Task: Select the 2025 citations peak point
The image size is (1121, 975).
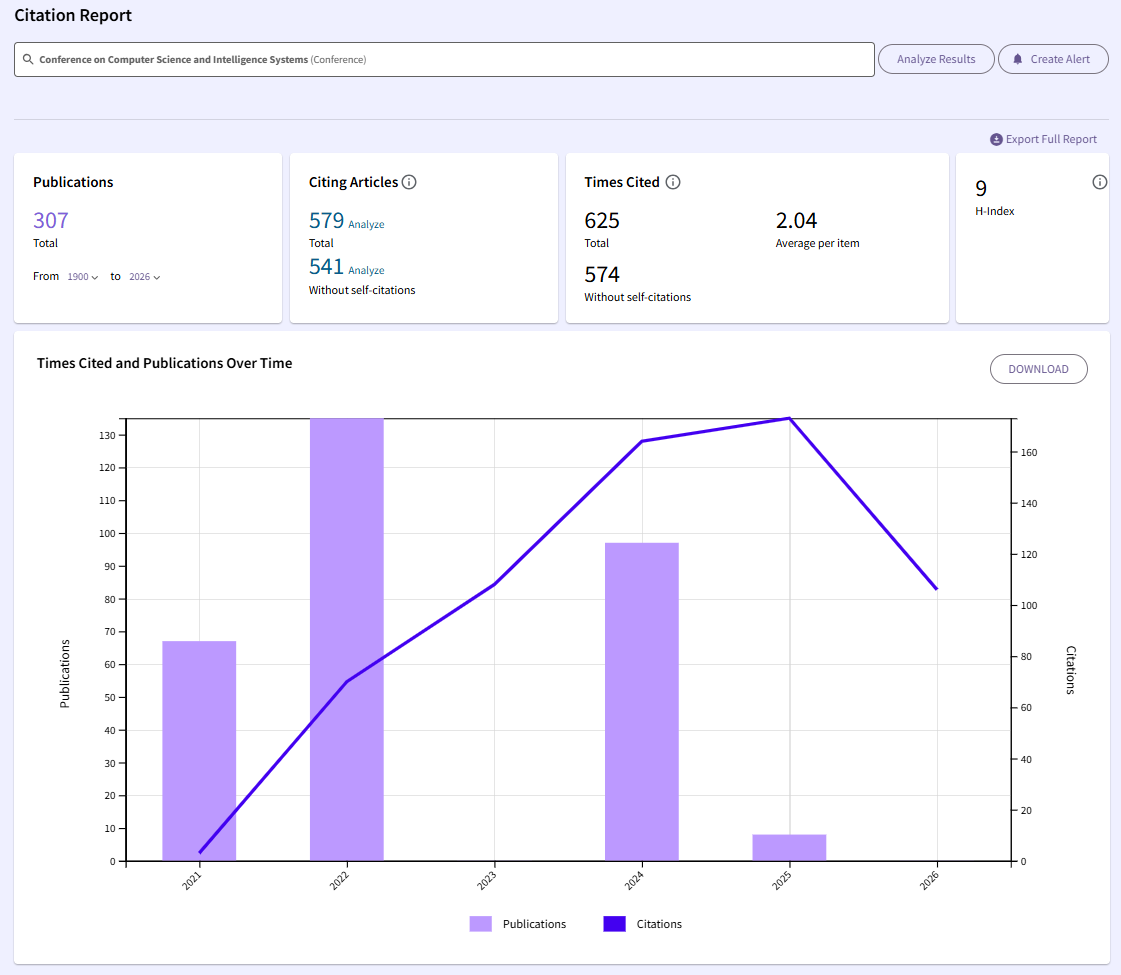Action: click(789, 419)
